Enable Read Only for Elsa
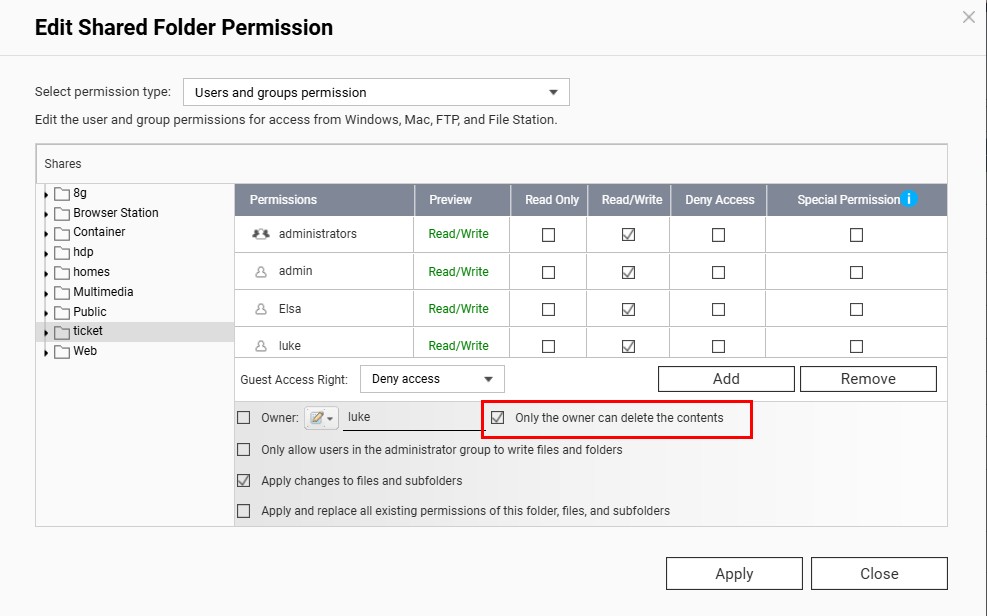The image size is (987, 616). pos(548,308)
